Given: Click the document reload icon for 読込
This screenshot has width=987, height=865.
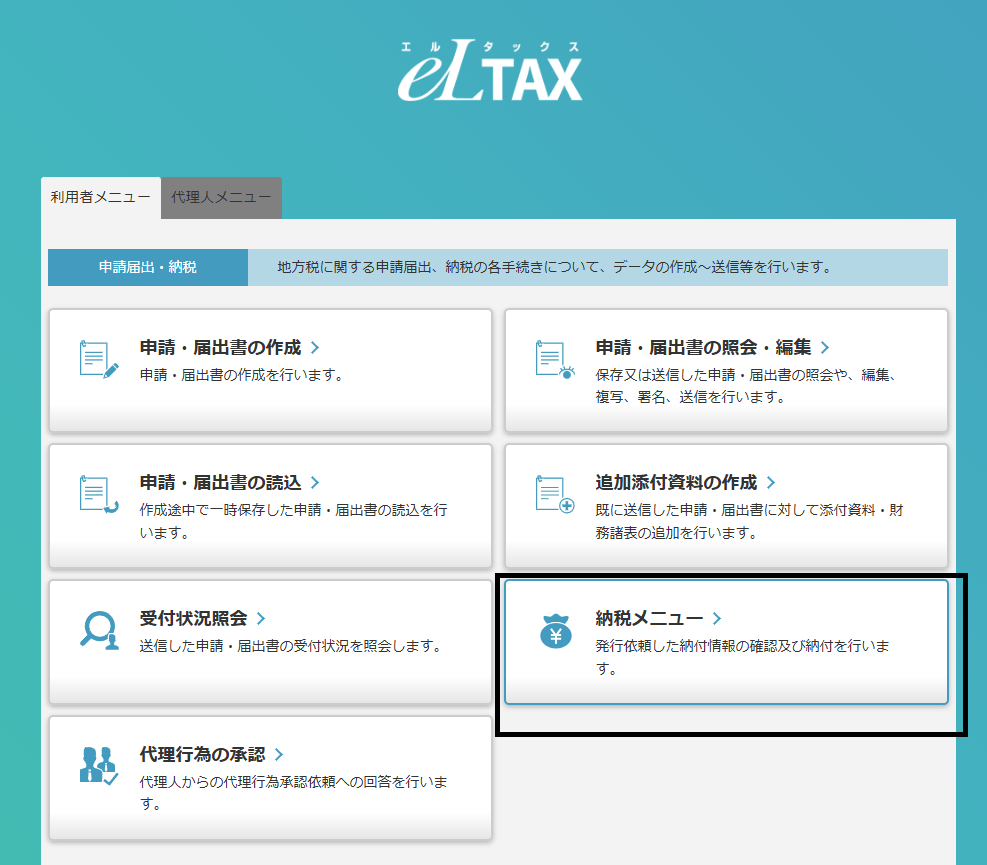Looking at the screenshot, I should [99, 494].
